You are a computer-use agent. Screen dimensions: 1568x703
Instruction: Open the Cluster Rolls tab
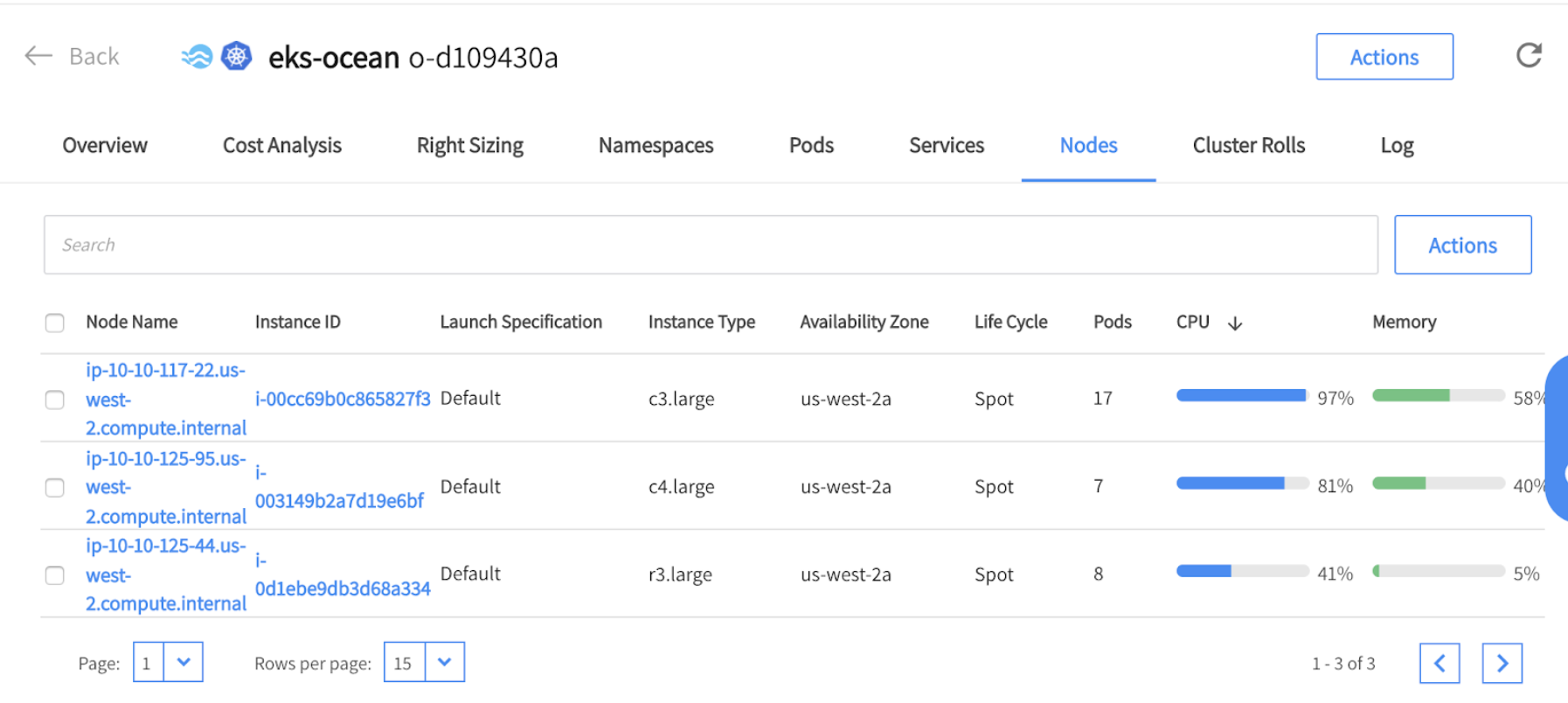(x=1248, y=145)
